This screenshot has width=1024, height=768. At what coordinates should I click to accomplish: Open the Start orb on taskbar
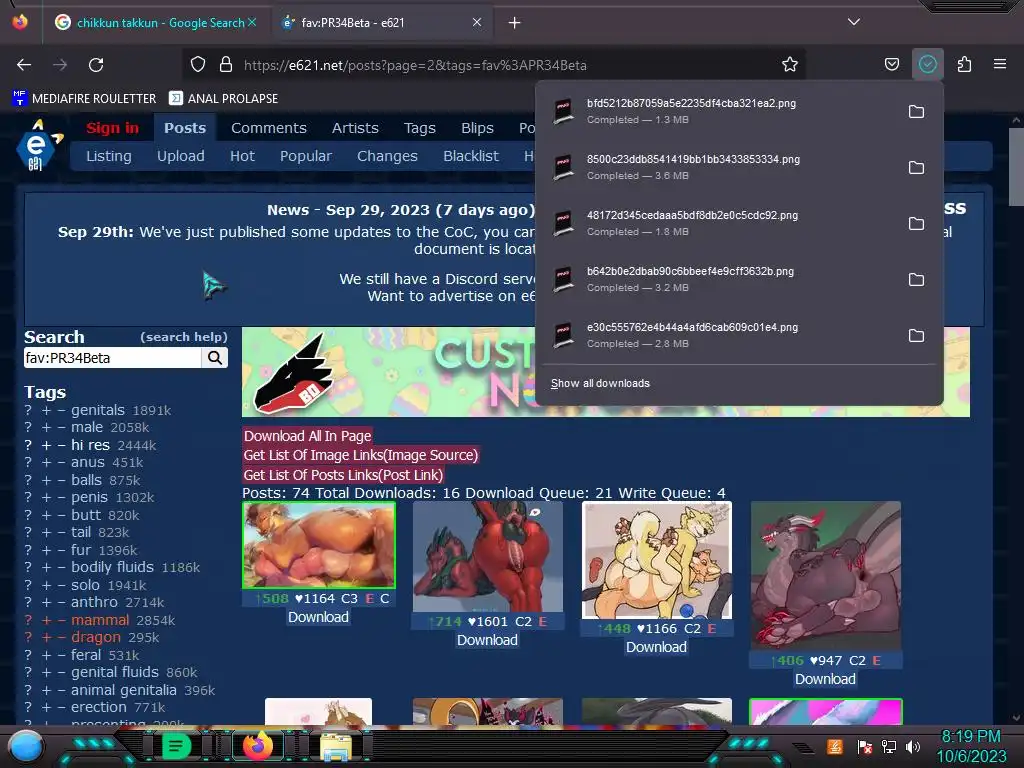pyautogui.click(x=25, y=746)
